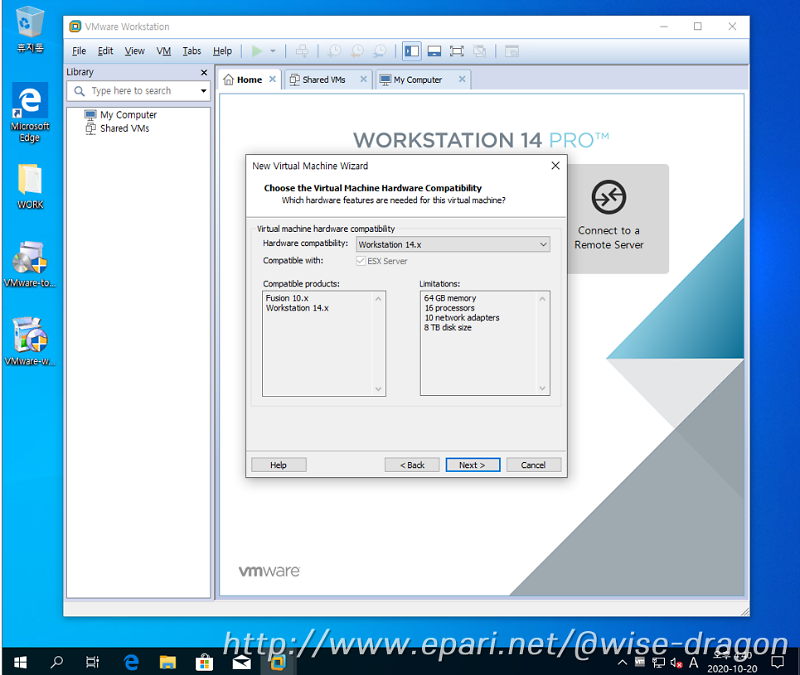Viewport: 800px width, 675px height.
Task: Click the 10 network adapters limitation entry
Action: 462,318
